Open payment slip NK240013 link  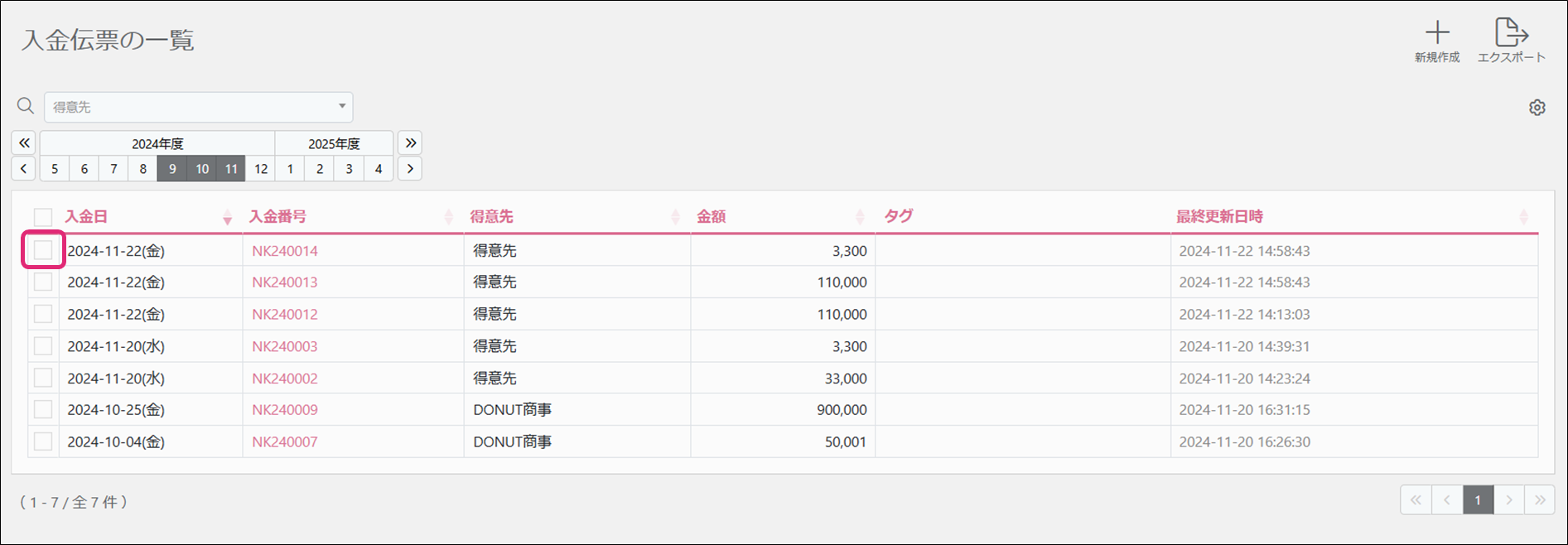(285, 282)
